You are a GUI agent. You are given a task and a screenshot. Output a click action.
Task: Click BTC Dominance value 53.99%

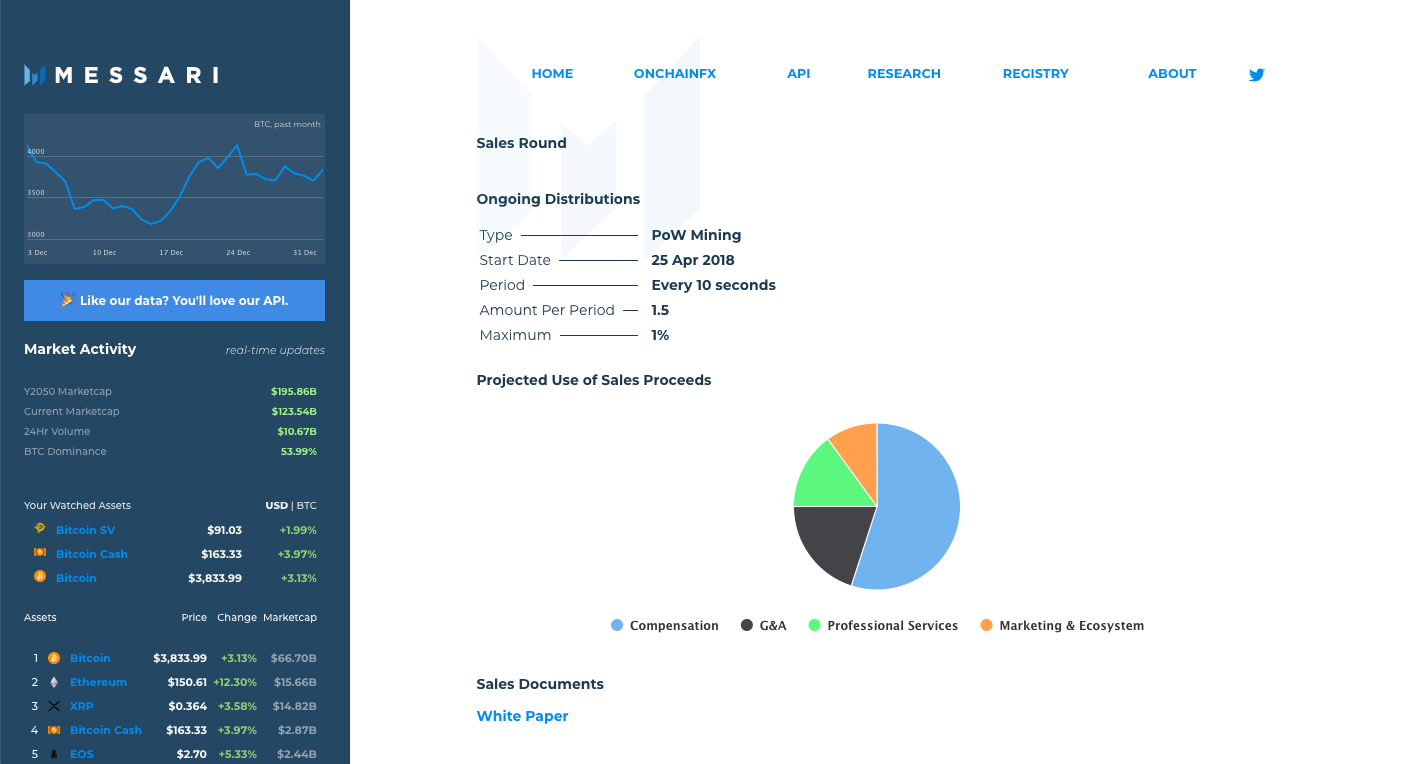(299, 452)
